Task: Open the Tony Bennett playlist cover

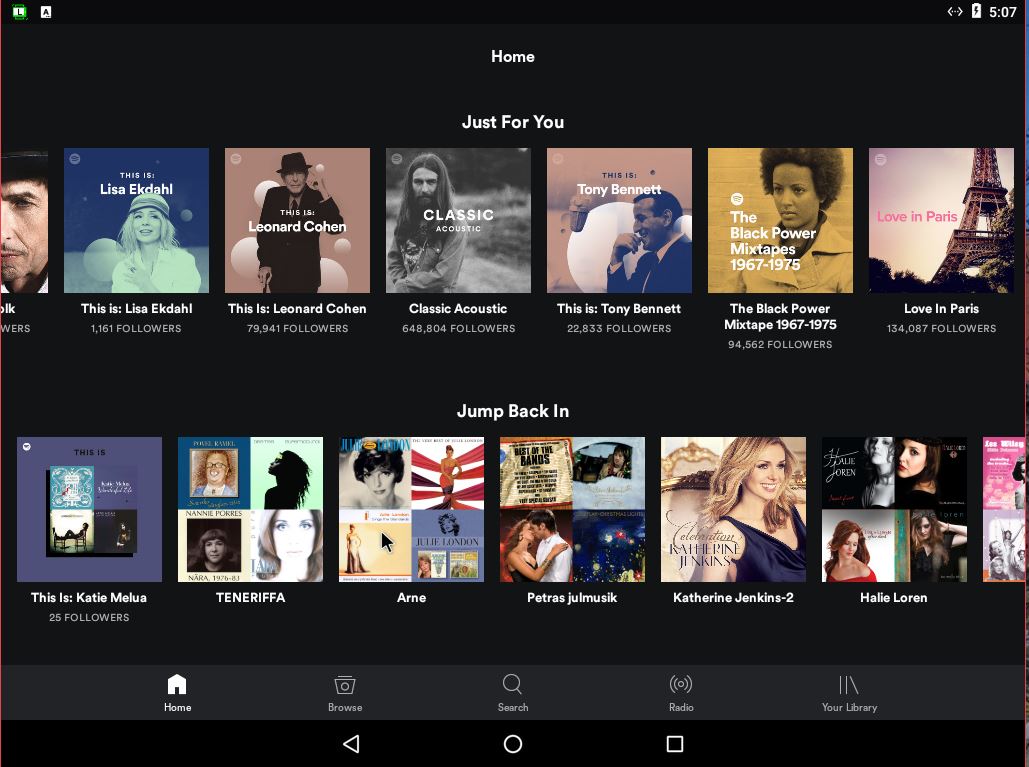Action: tap(620, 220)
